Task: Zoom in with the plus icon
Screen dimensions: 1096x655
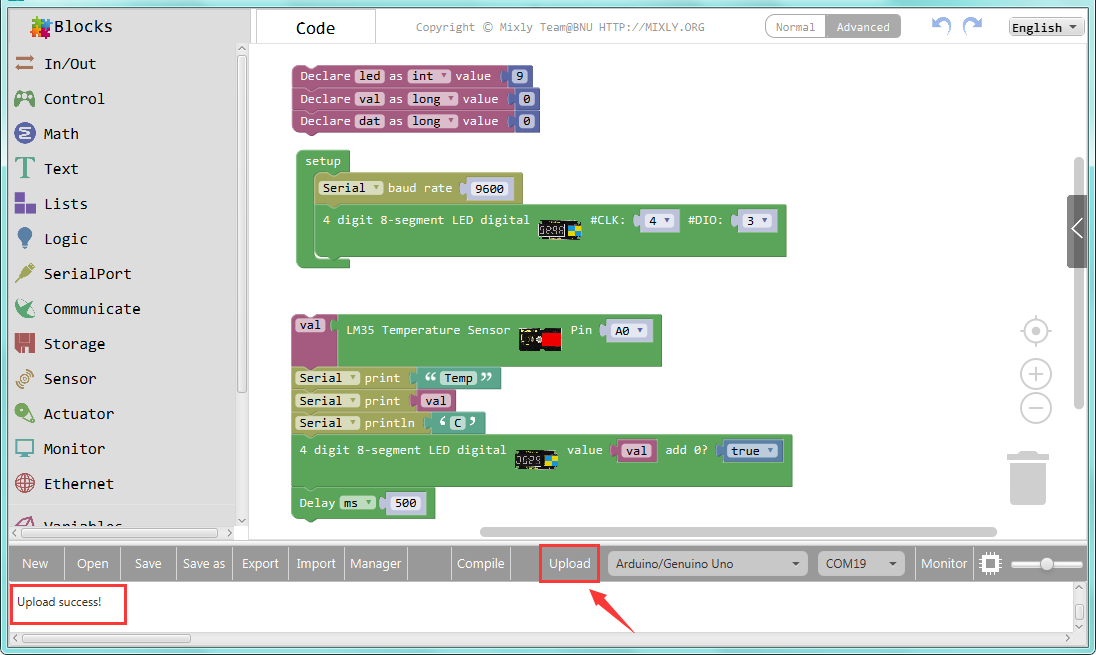Action: click(x=1036, y=375)
